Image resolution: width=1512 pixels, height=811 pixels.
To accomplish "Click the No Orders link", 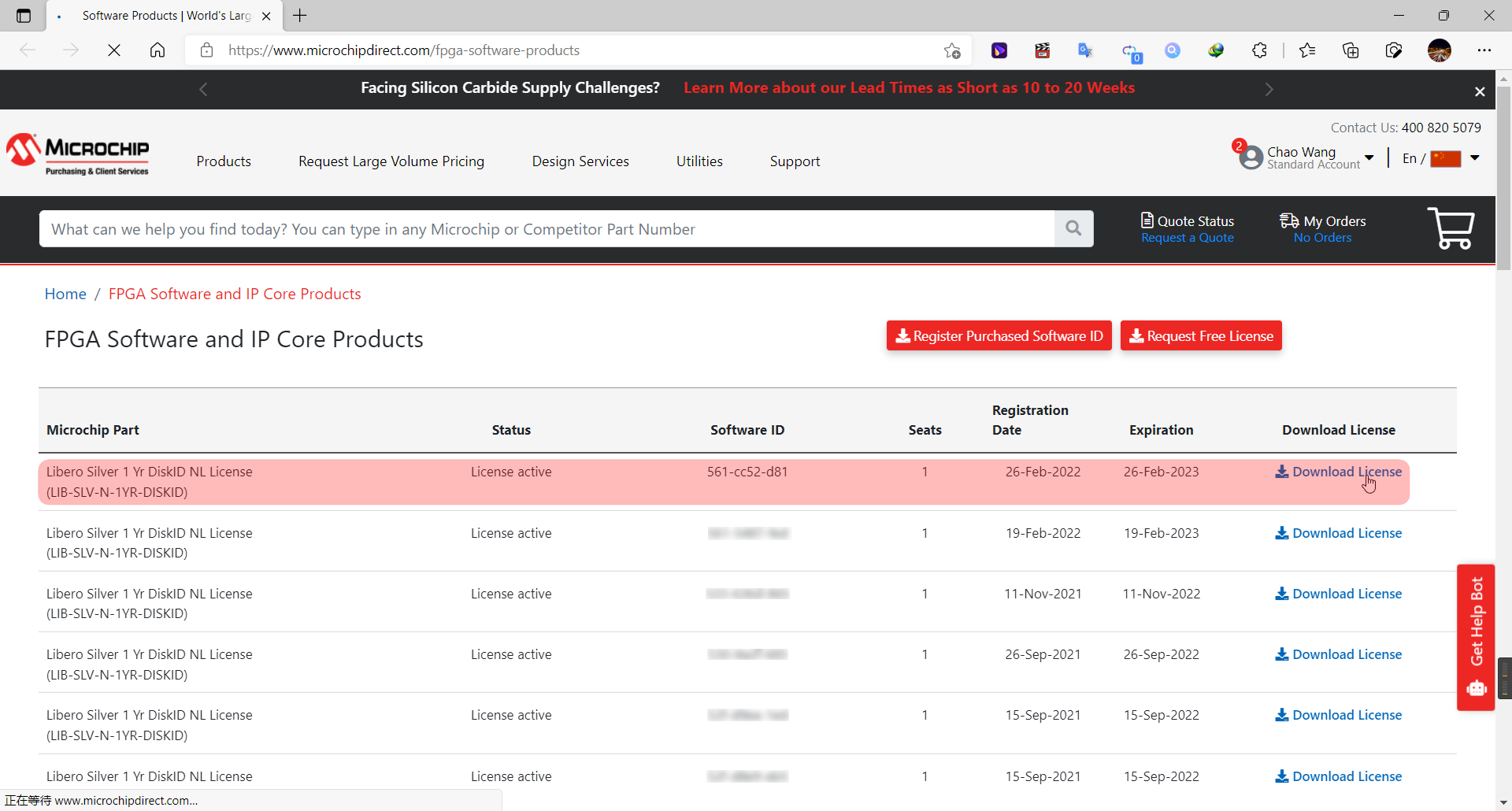I will tap(1322, 238).
